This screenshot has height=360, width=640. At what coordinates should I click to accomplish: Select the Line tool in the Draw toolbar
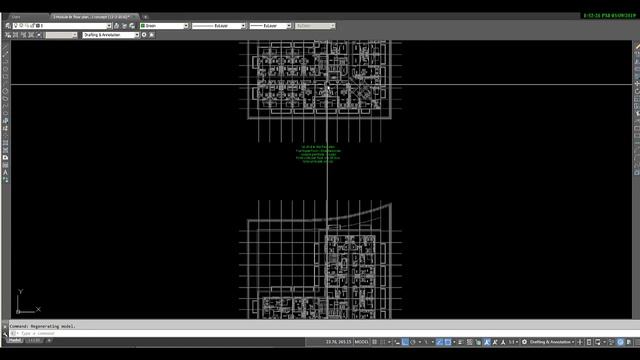(5, 47)
